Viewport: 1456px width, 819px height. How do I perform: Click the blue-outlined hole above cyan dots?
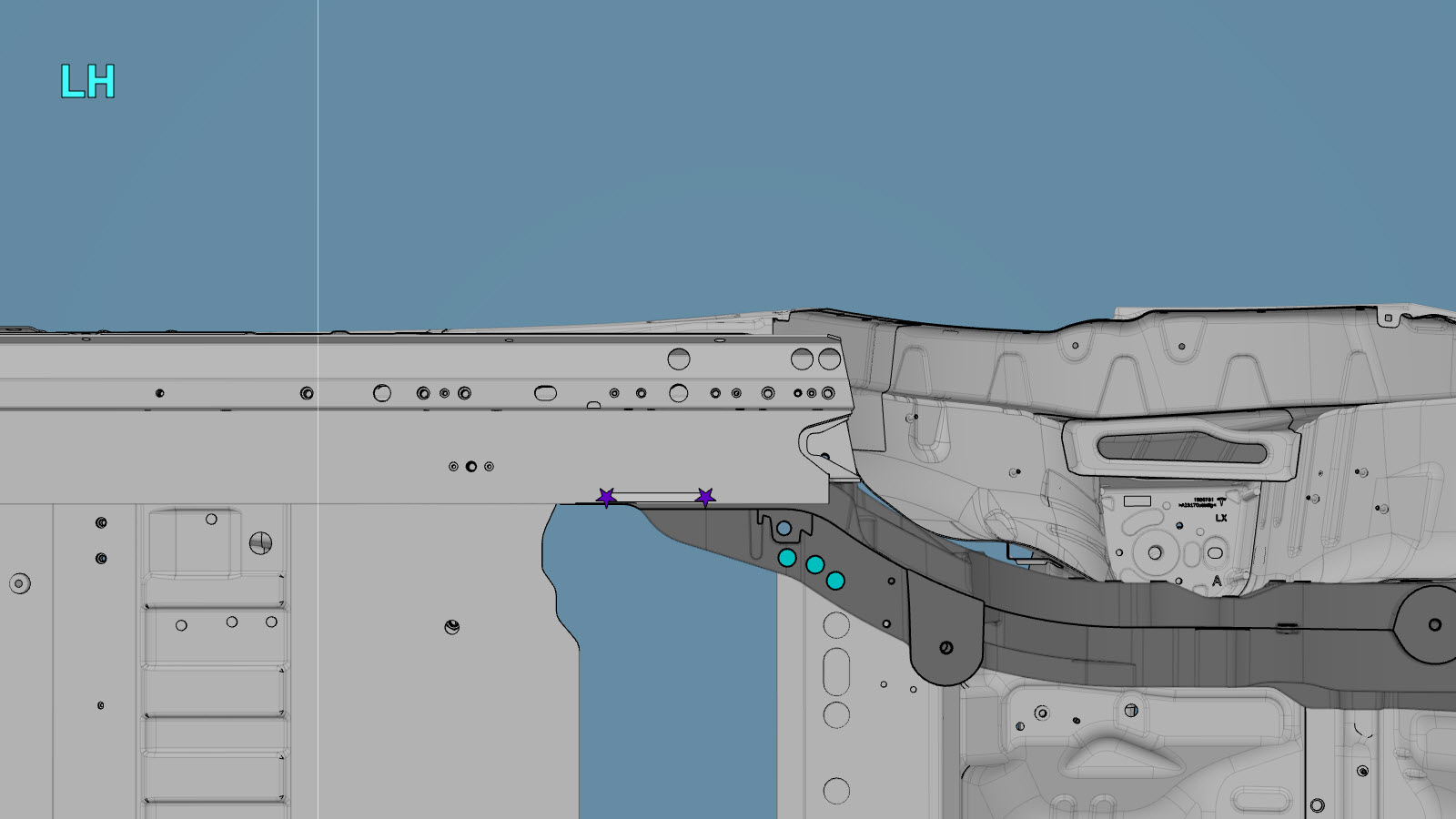tap(784, 529)
